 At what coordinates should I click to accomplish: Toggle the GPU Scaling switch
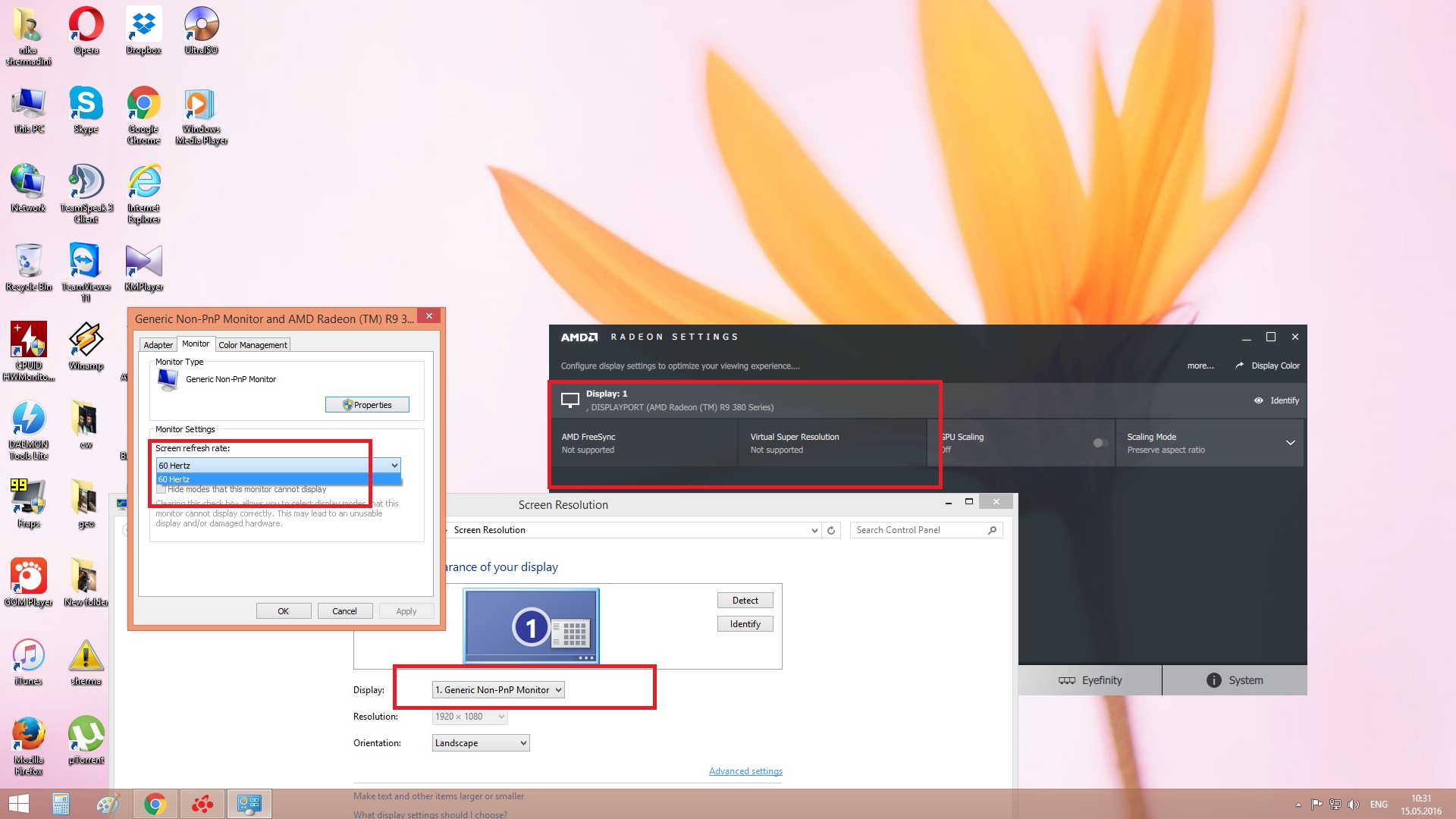pos(1100,443)
